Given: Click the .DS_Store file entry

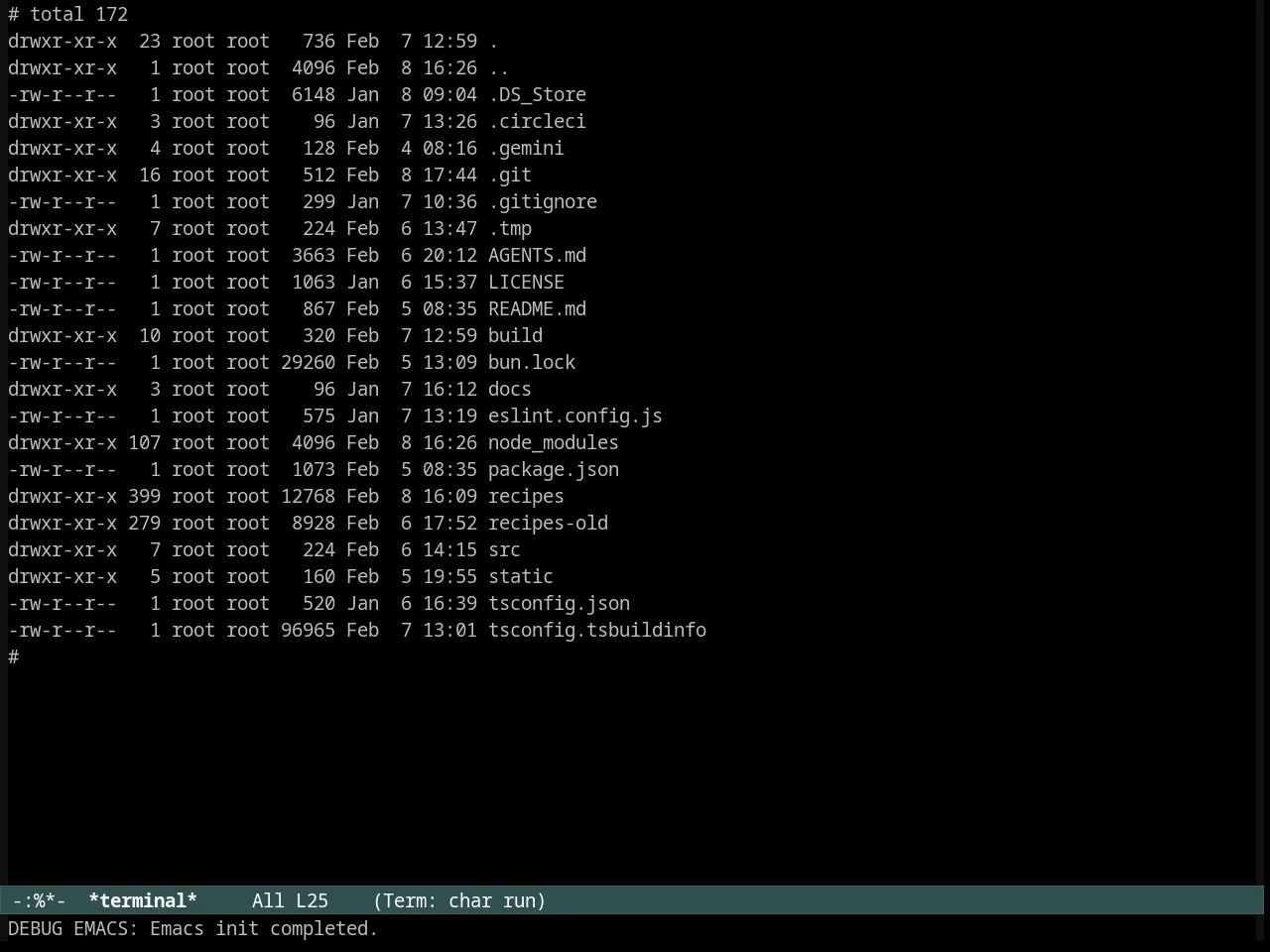Looking at the screenshot, I should click(537, 94).
